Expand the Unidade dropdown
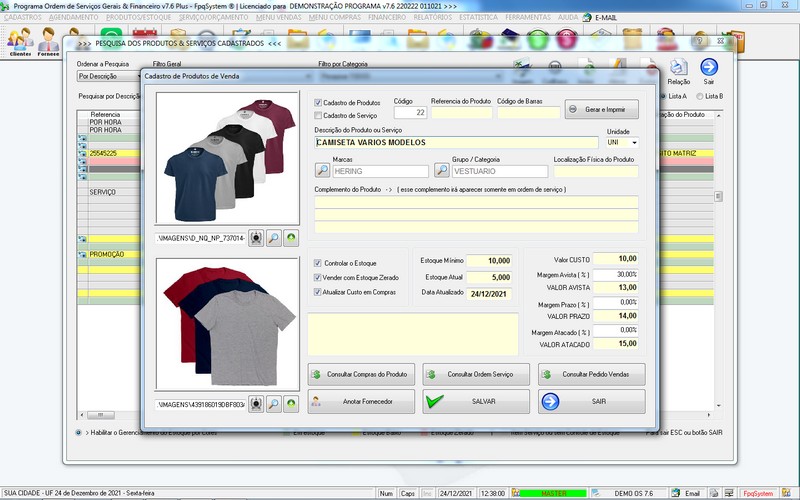Screen dimensions: 800x500 tap(632, 143)
